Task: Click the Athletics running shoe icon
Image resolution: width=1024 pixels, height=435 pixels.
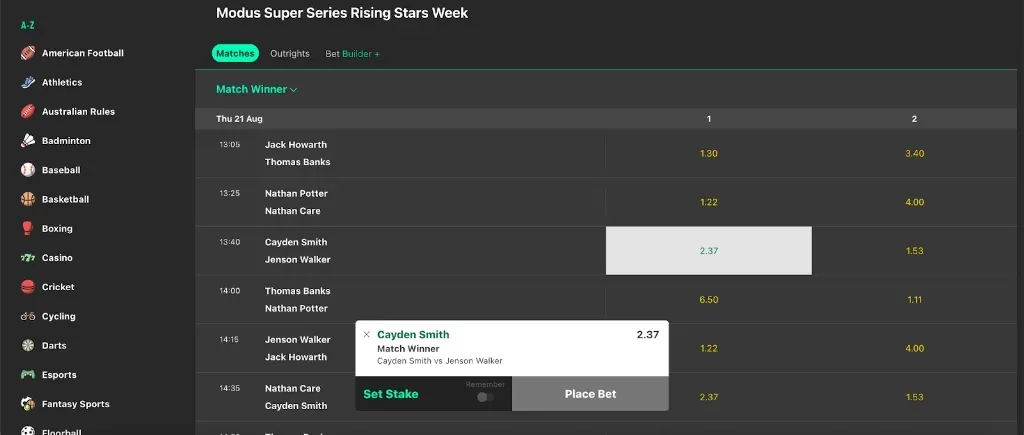Action: pyautogui.click(x=28, y=82)
